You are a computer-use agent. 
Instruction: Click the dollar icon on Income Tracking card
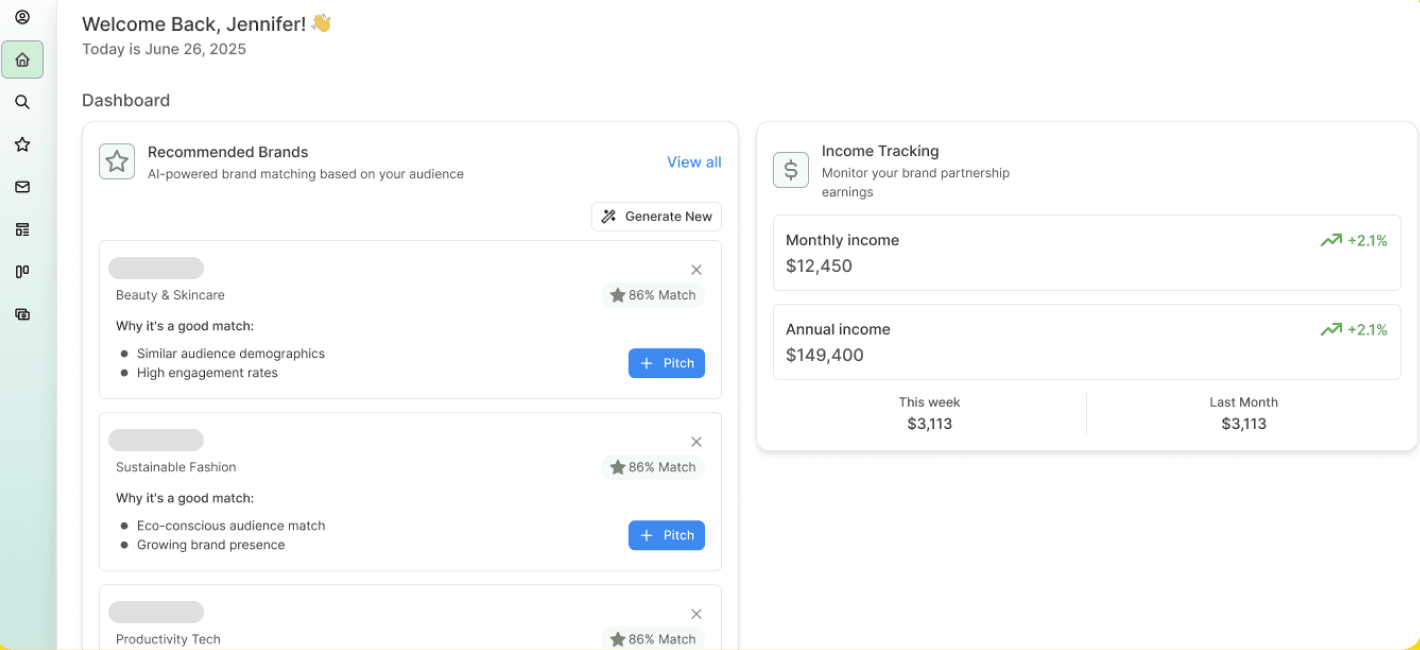tap(790, 170)
